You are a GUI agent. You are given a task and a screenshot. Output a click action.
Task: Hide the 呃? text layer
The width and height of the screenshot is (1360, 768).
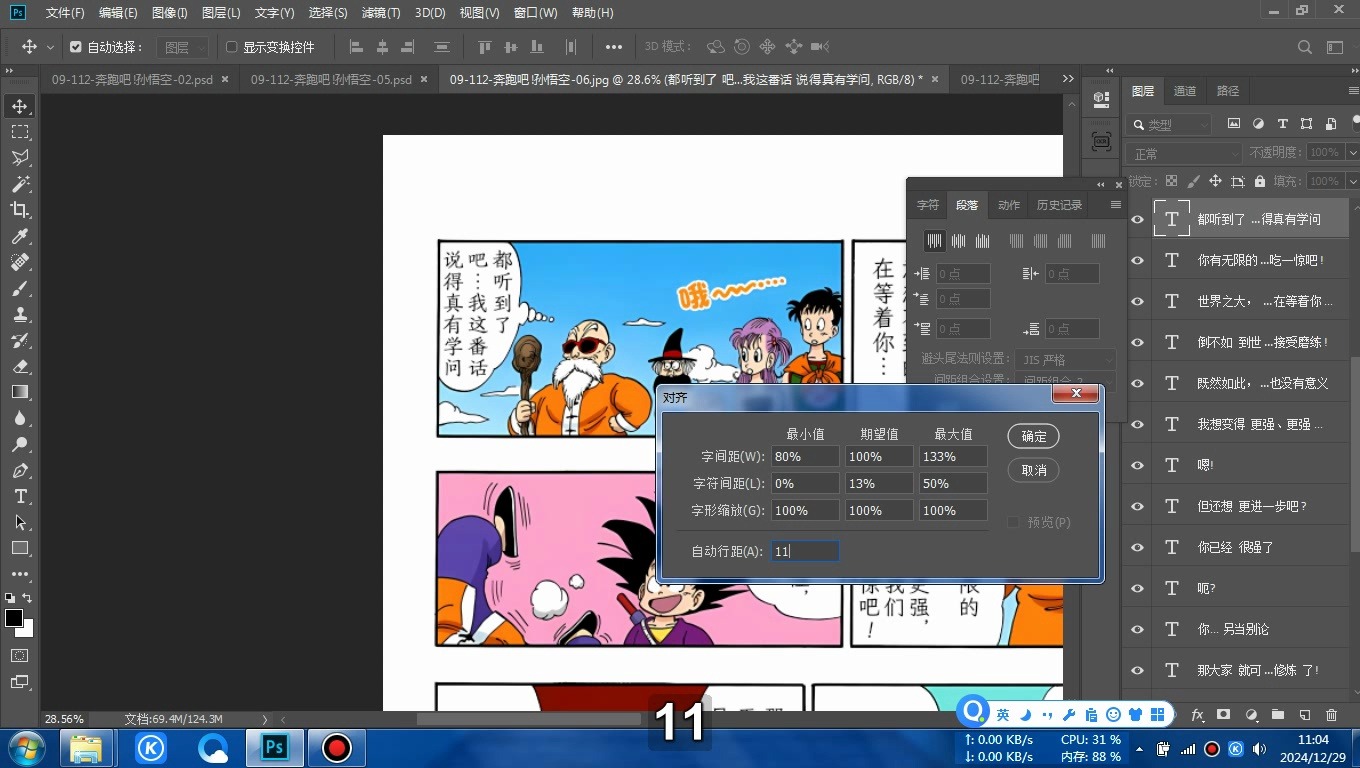point(1137,588)
